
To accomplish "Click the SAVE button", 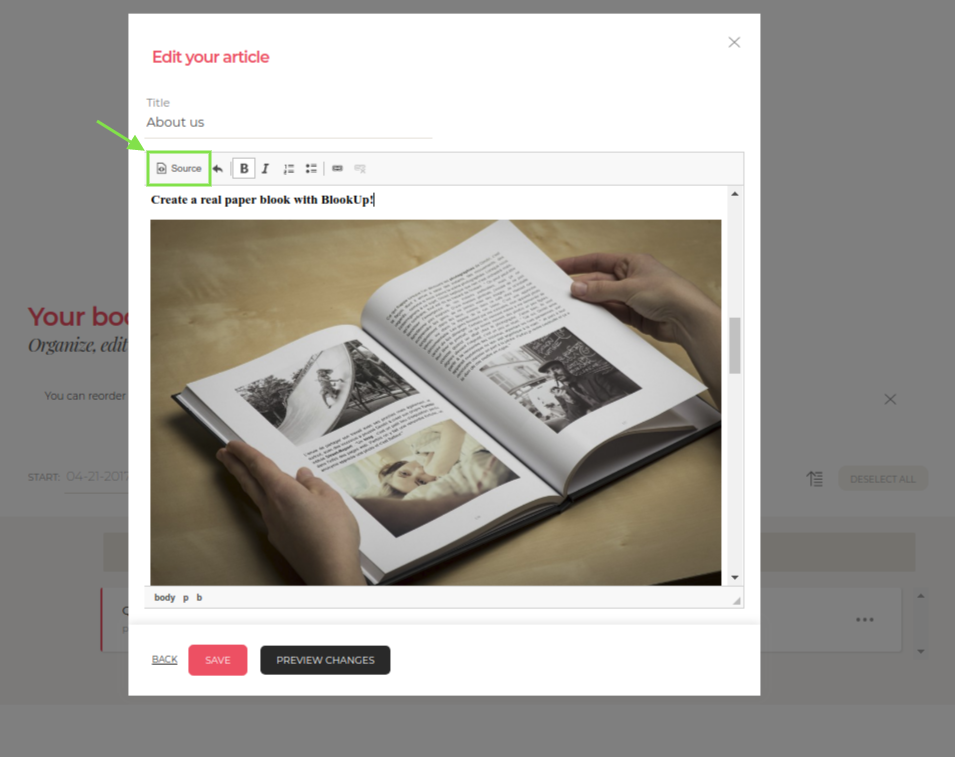I will [217, 660].
